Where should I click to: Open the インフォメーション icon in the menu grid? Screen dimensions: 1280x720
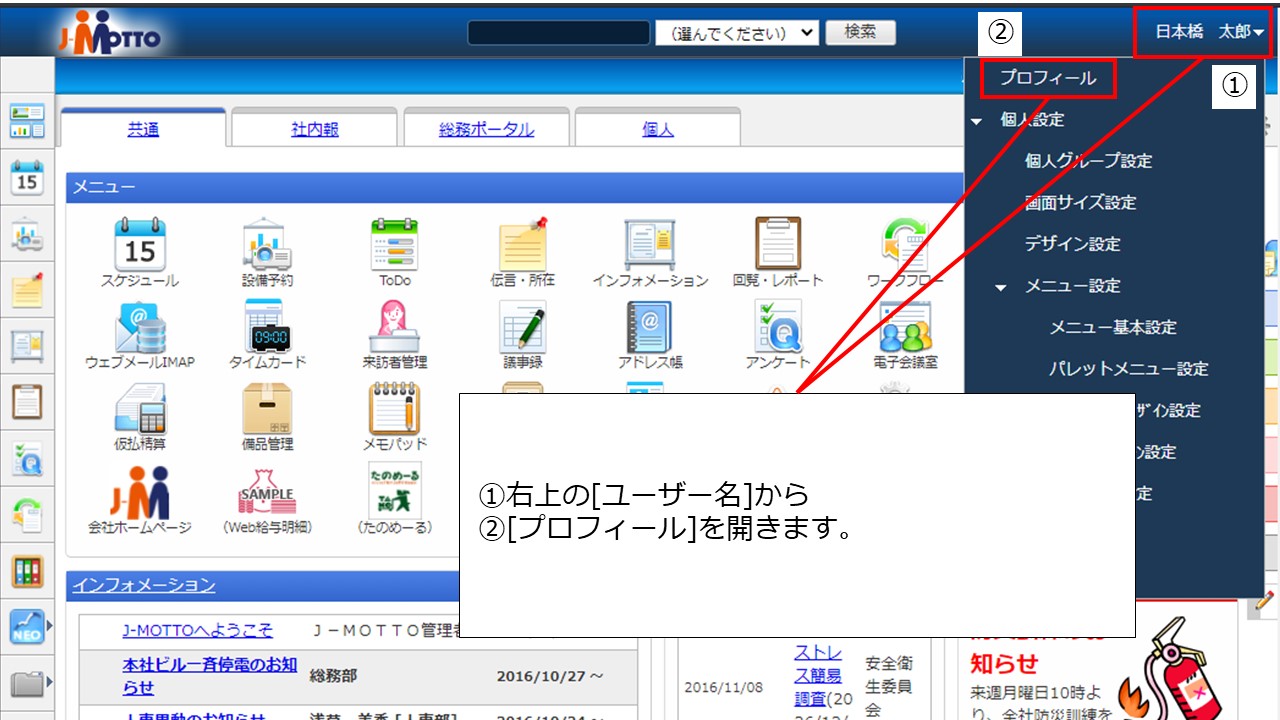click(x=650, y=244)
